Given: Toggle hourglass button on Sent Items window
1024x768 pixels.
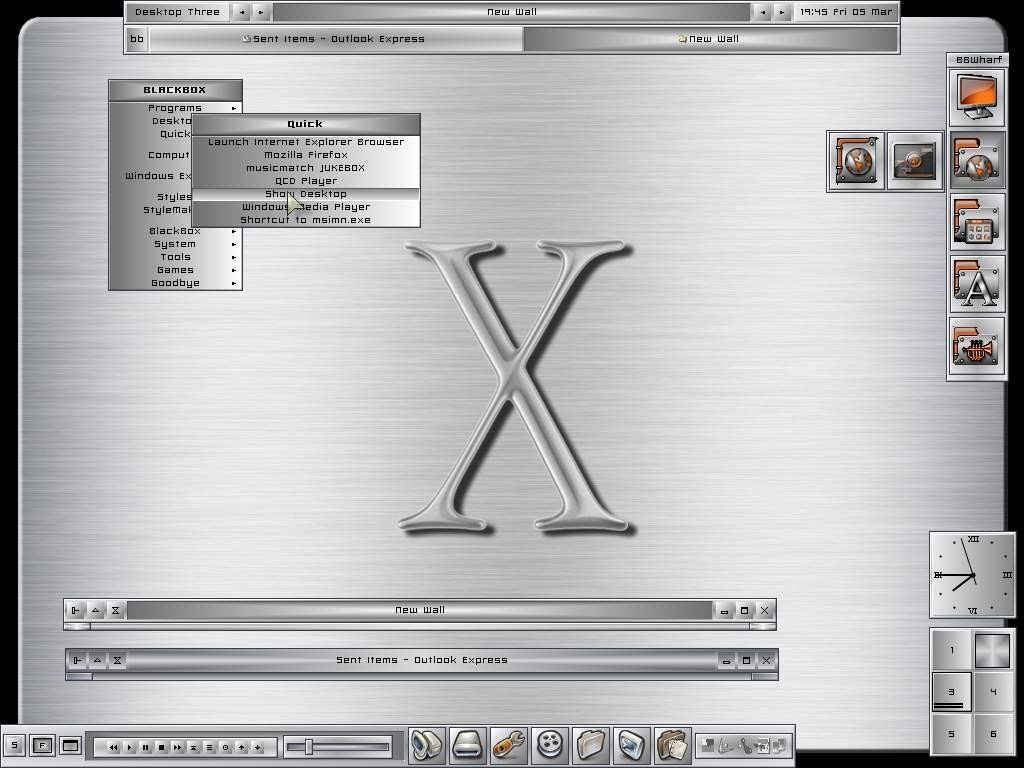Looking at the screenshot, I should tap(118, 660).
